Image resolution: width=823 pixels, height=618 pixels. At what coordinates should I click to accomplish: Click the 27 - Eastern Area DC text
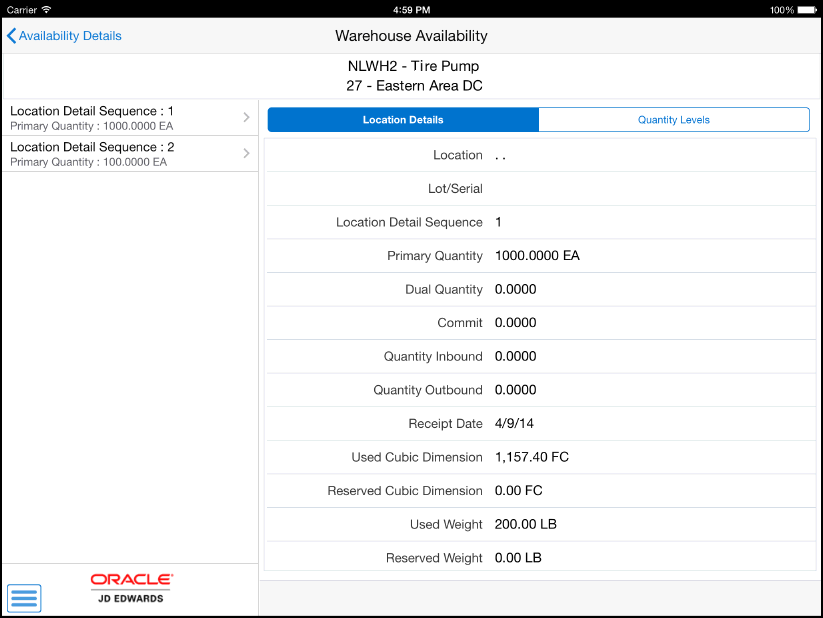[414, 86]
